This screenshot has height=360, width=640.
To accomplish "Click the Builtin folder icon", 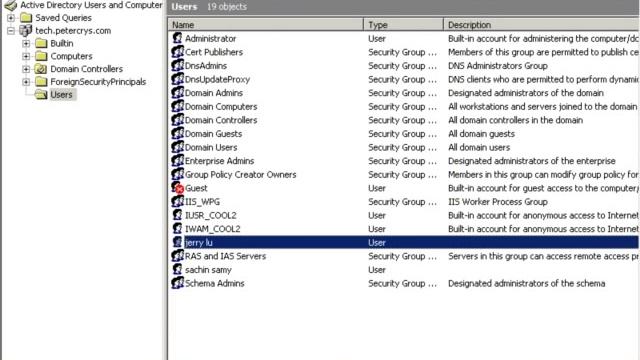I will tap(41, 43).
